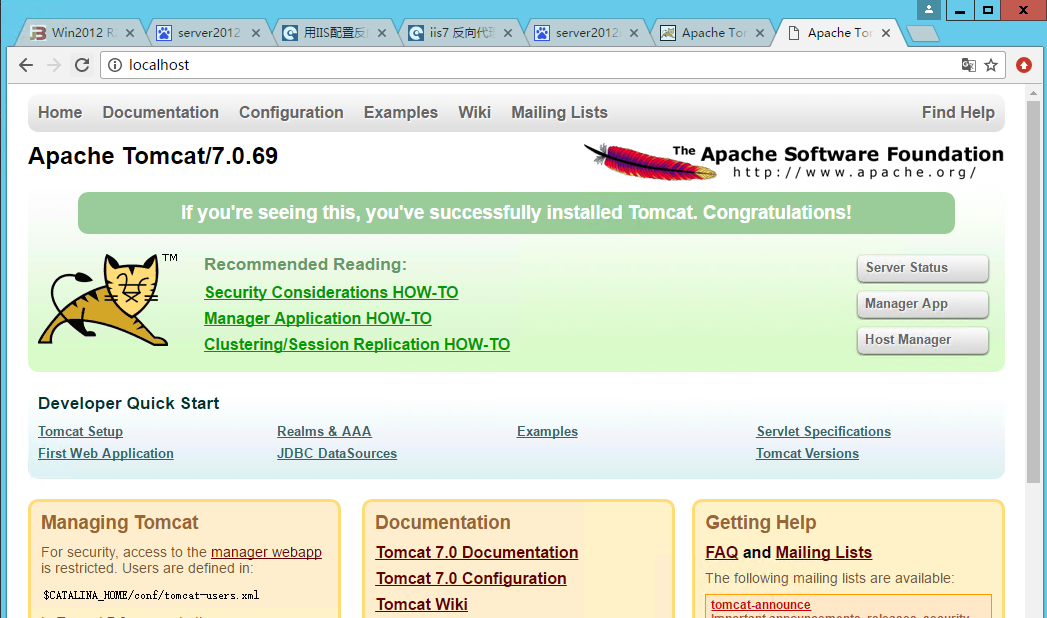The width and height of the screenshot is (1047, 618).
Task: Open the tomcat-announce mailing list link
Action: click(x=761, y=605)
